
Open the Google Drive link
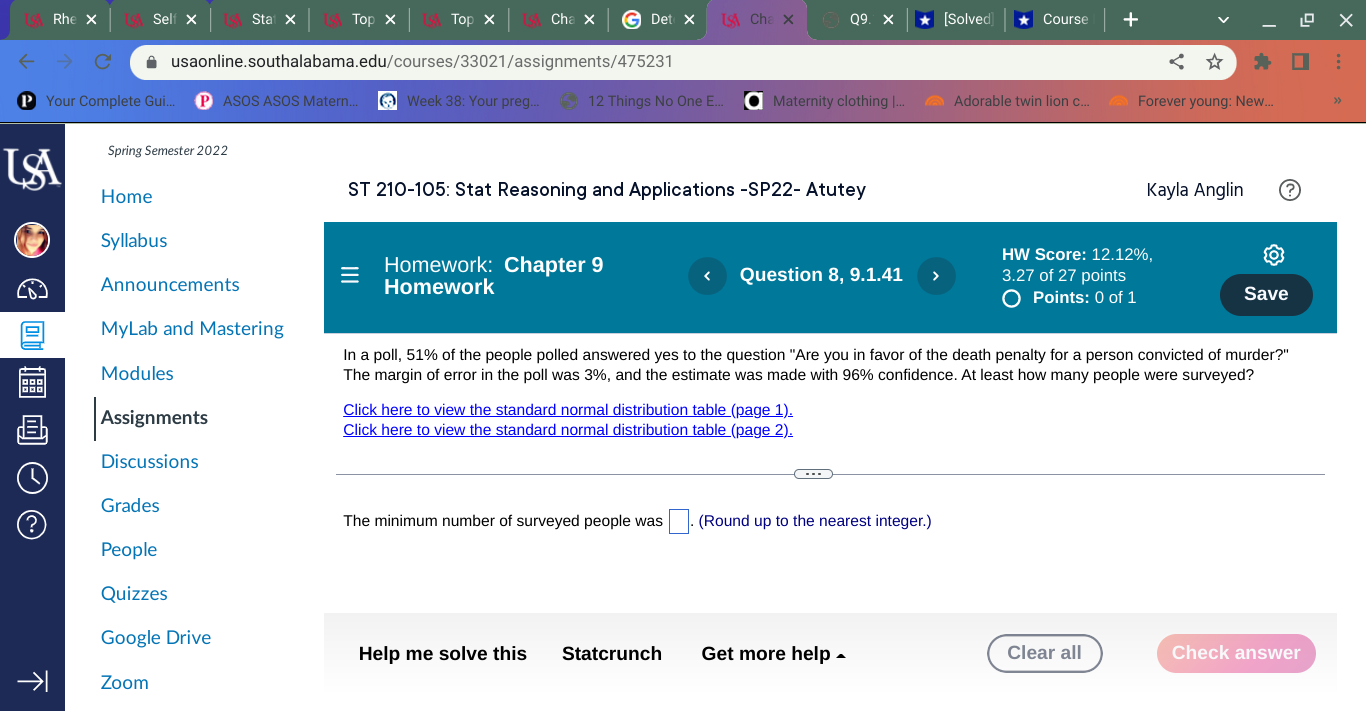point(156,637)
